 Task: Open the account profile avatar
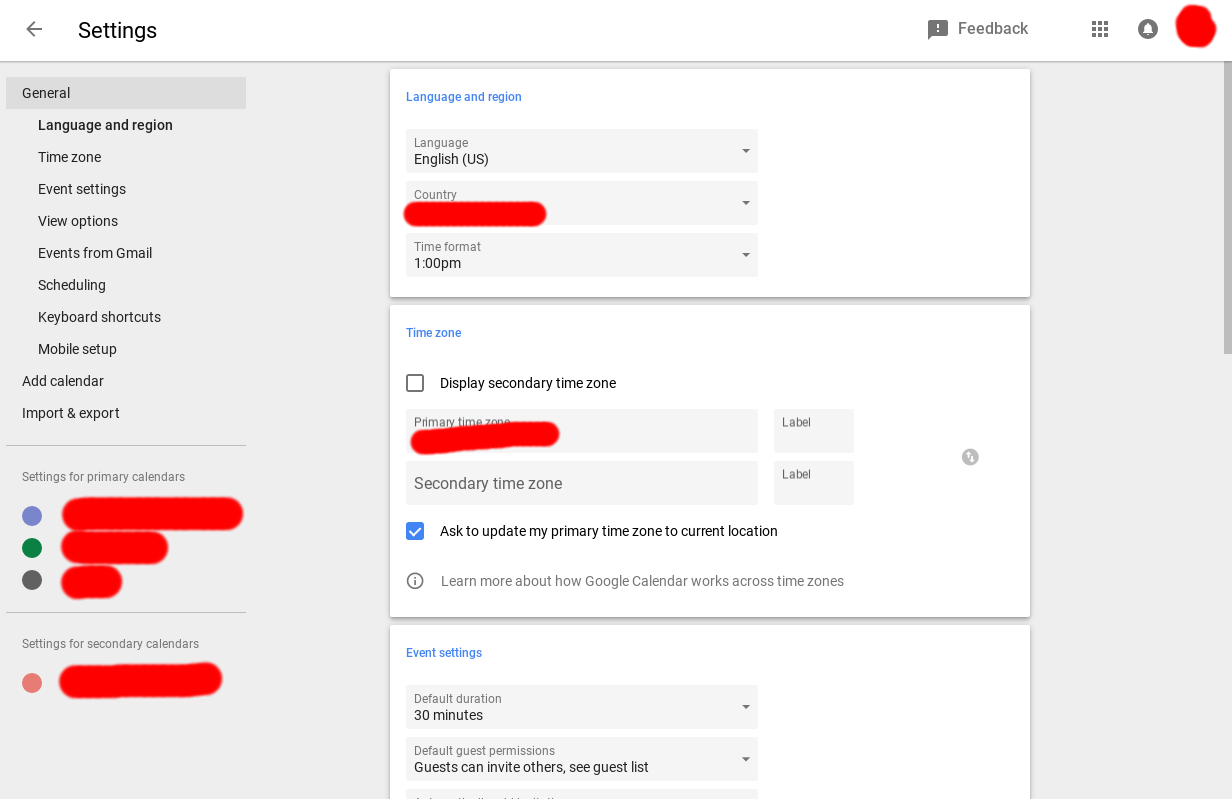tap(1195, 27)
